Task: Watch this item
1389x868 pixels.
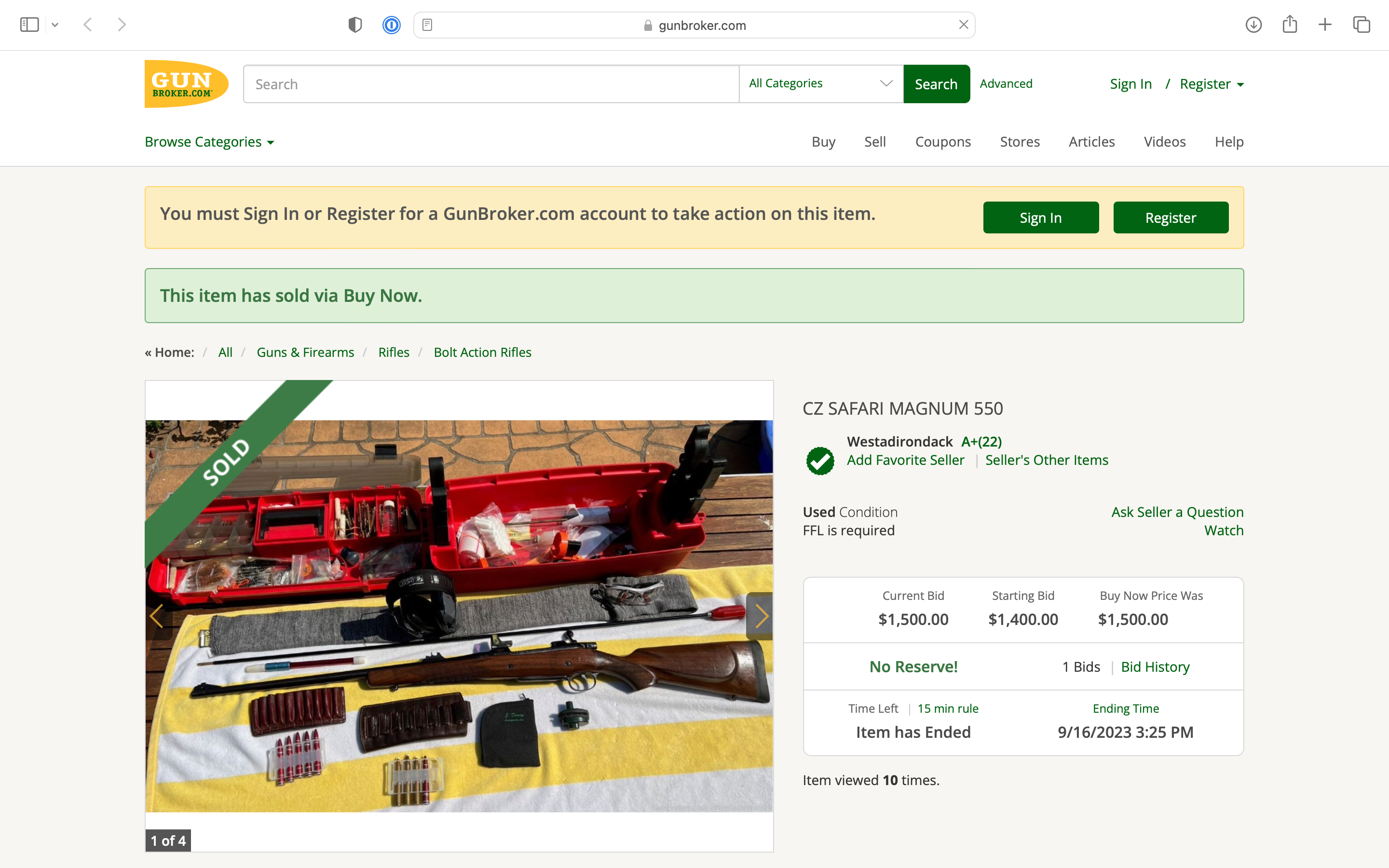Action: pos(1224,530)
